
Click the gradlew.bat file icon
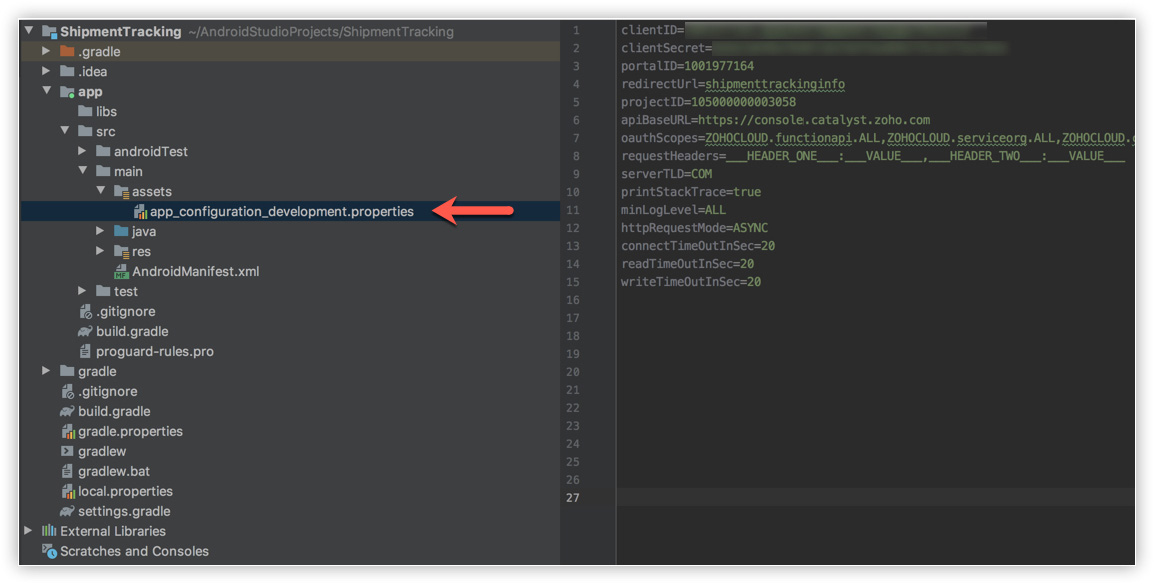pyautogui.click(x=67, y=471)
